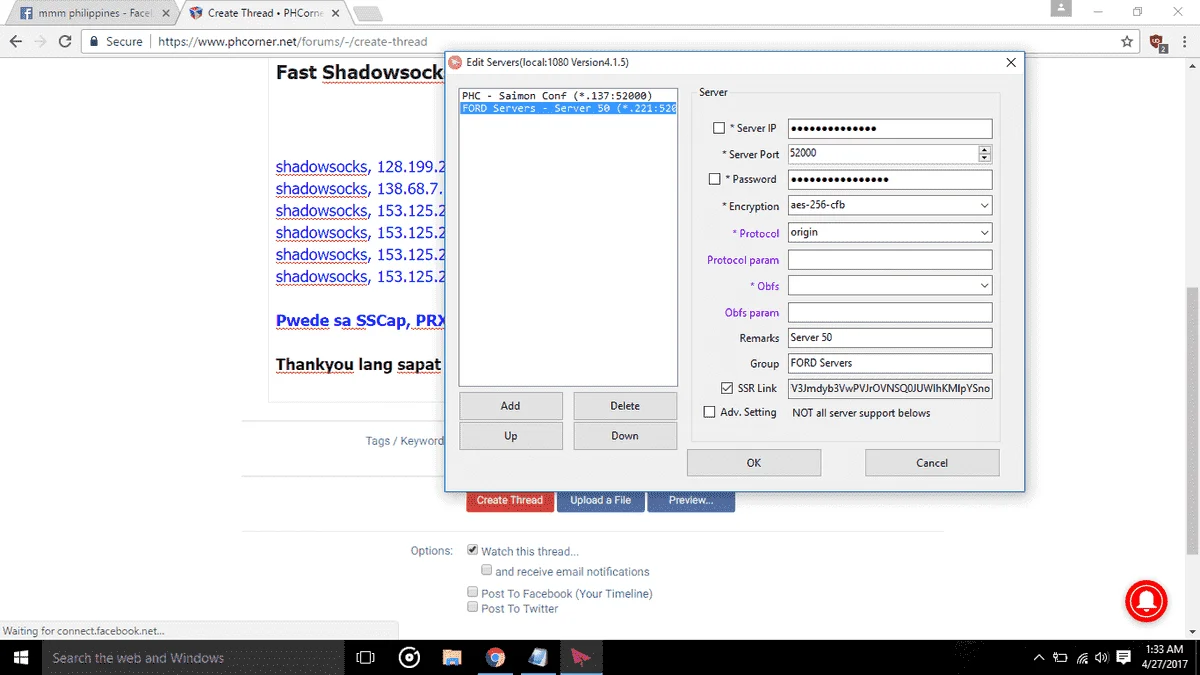Increase Server Port with up stepper arrow
The width and height of the screenshot is (1200, 675).
(x=985, y=150)
